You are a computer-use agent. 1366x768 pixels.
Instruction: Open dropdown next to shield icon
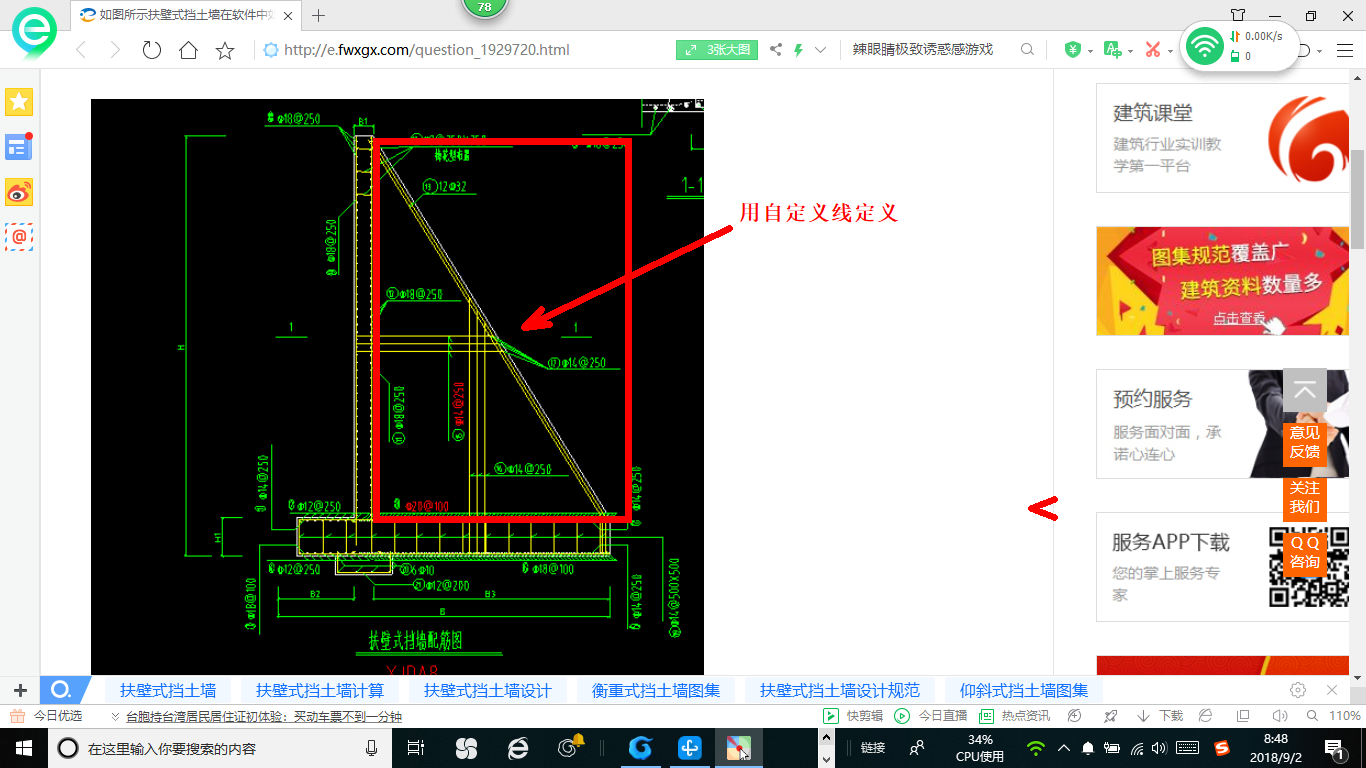1090,51
